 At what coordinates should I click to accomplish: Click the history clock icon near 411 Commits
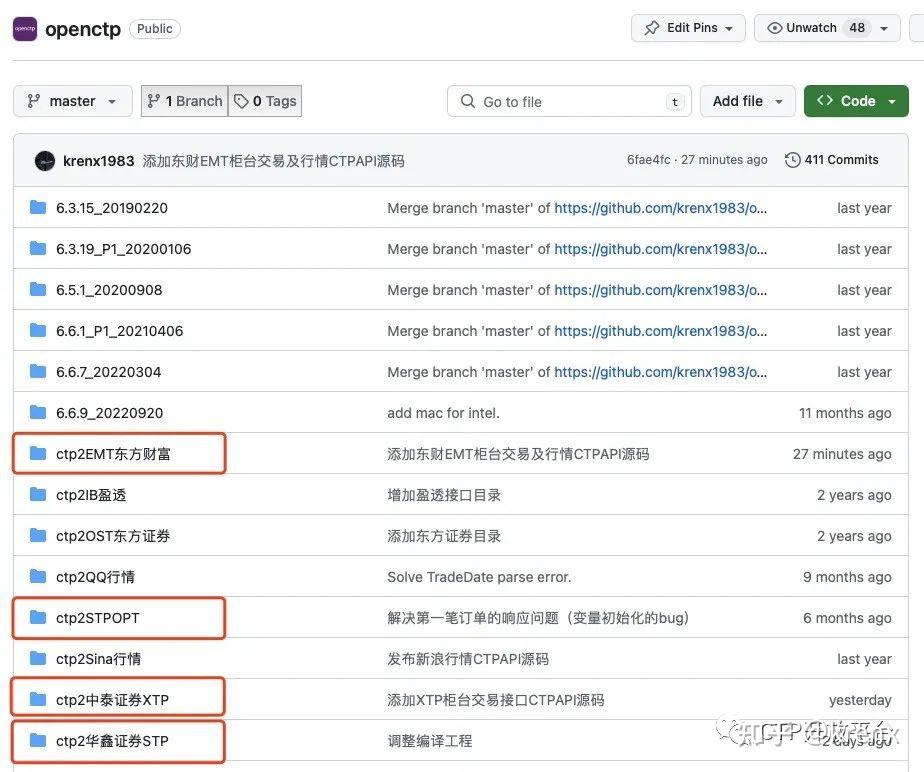pyautogui.click(x=790, y=159)
